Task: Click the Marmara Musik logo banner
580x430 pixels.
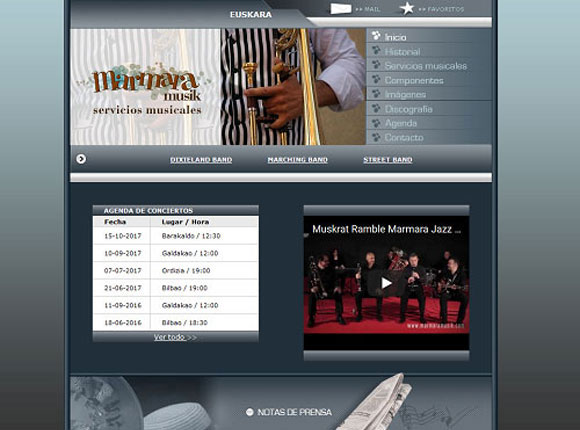Action: [145, 87]
